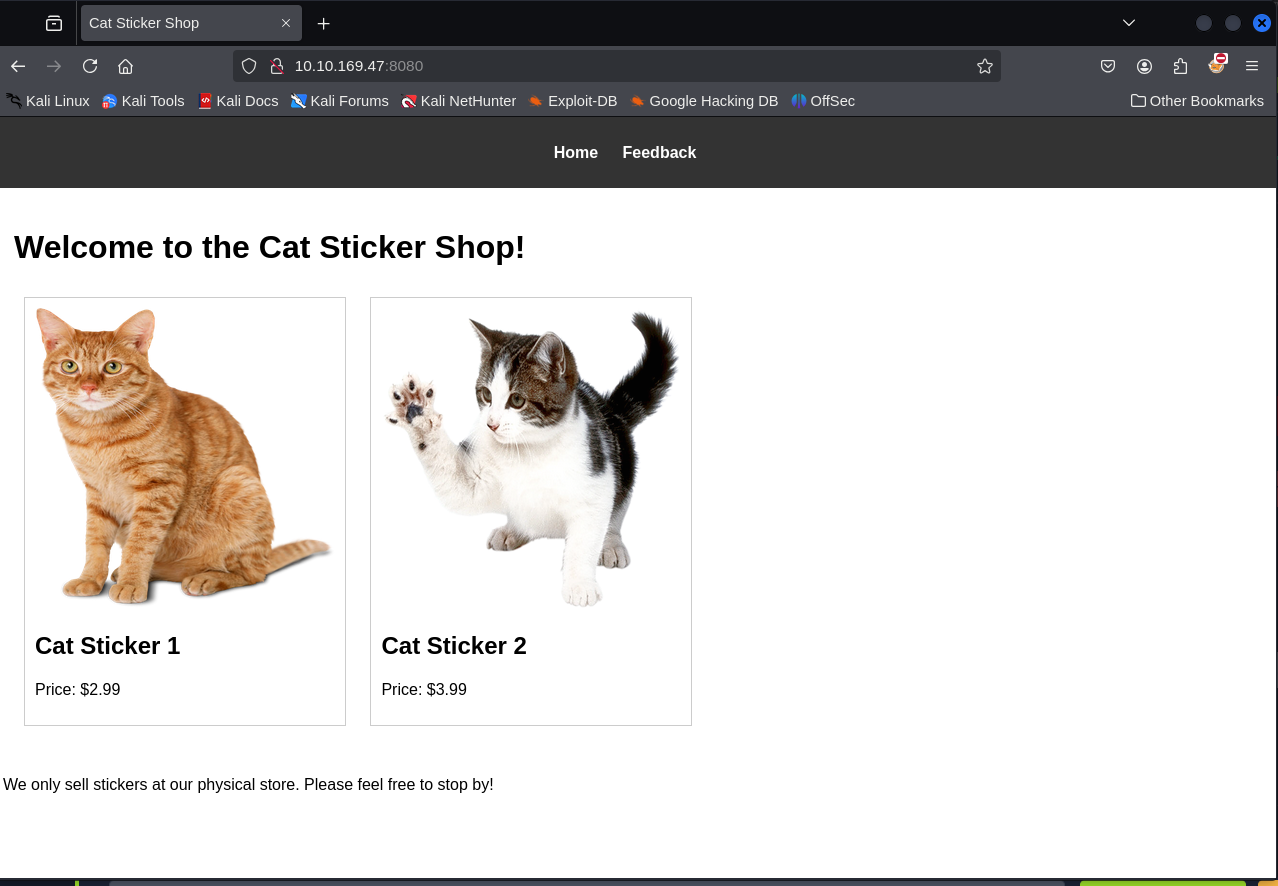
Task: Click the address bar URL field
Action: 620,66
